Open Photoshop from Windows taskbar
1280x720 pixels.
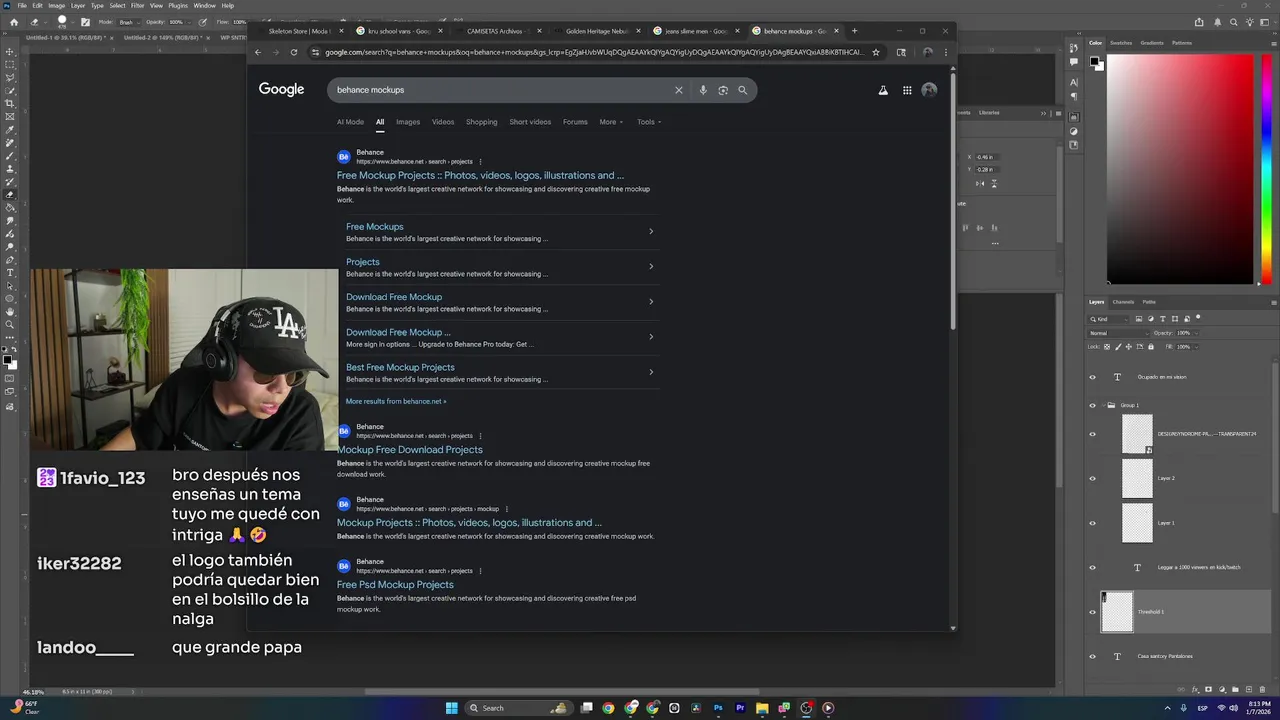(x=718, y=708)
